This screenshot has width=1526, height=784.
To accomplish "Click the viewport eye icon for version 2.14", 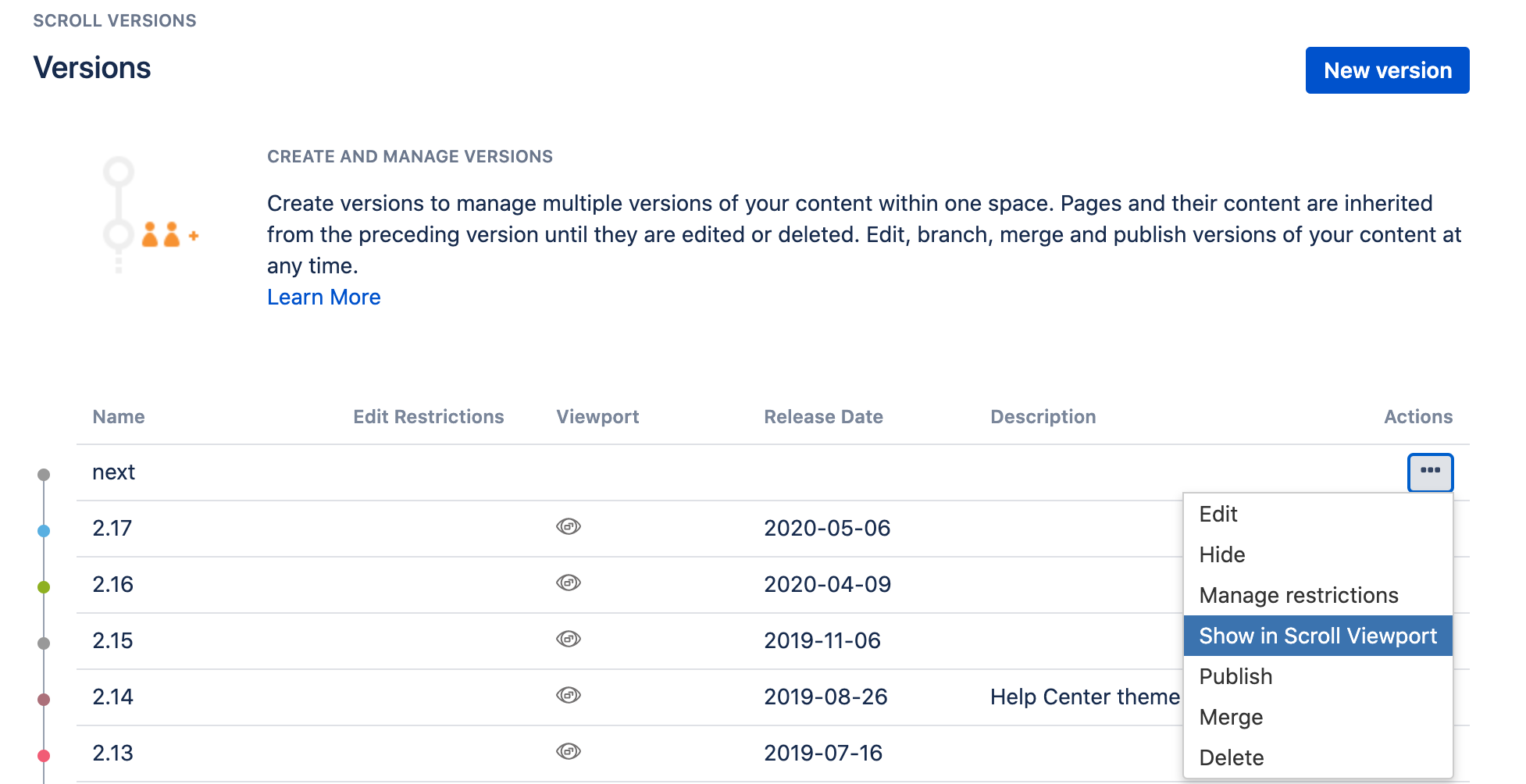I will 568,696.
